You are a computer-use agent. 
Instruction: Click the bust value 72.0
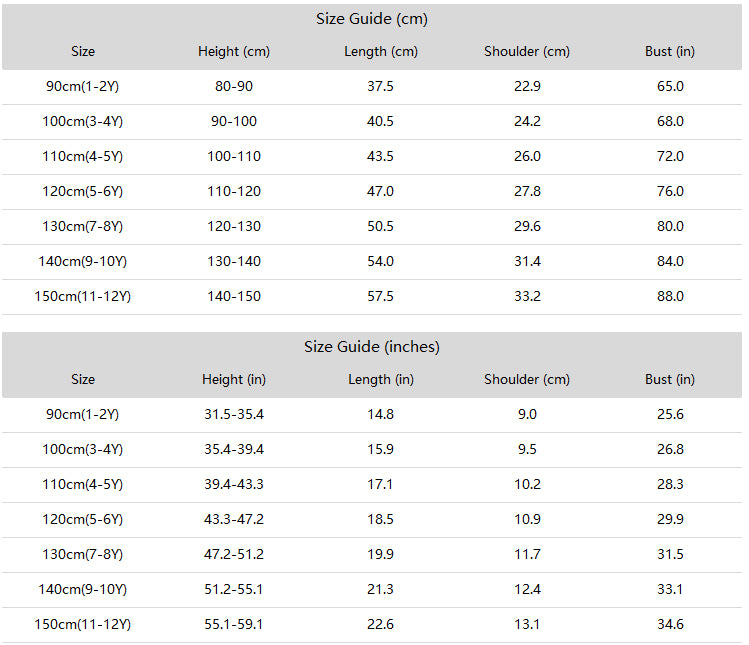(670, 156)
